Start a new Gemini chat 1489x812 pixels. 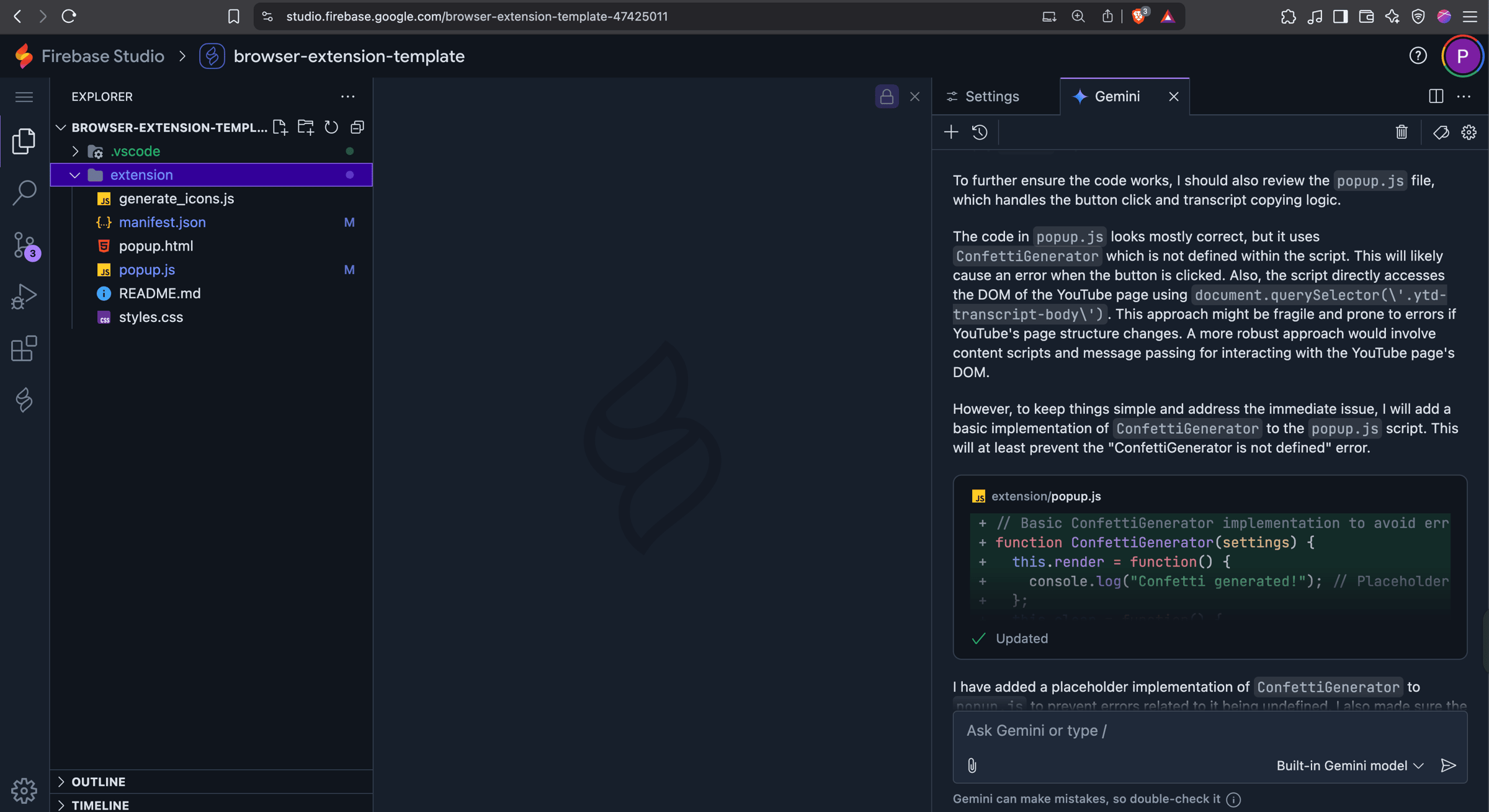[x=951, y=132]
